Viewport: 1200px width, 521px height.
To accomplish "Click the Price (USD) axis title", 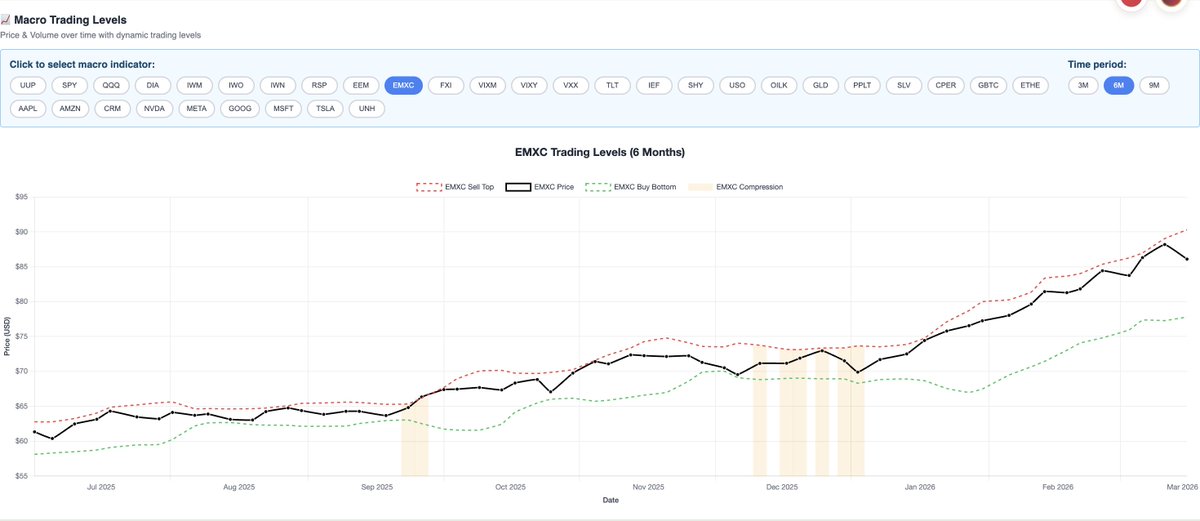I will (x=7, y=336).
